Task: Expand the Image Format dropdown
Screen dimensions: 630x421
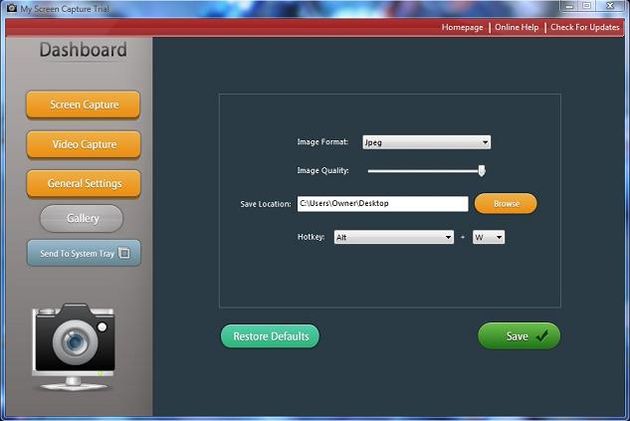Action: (x=426, y=142)
